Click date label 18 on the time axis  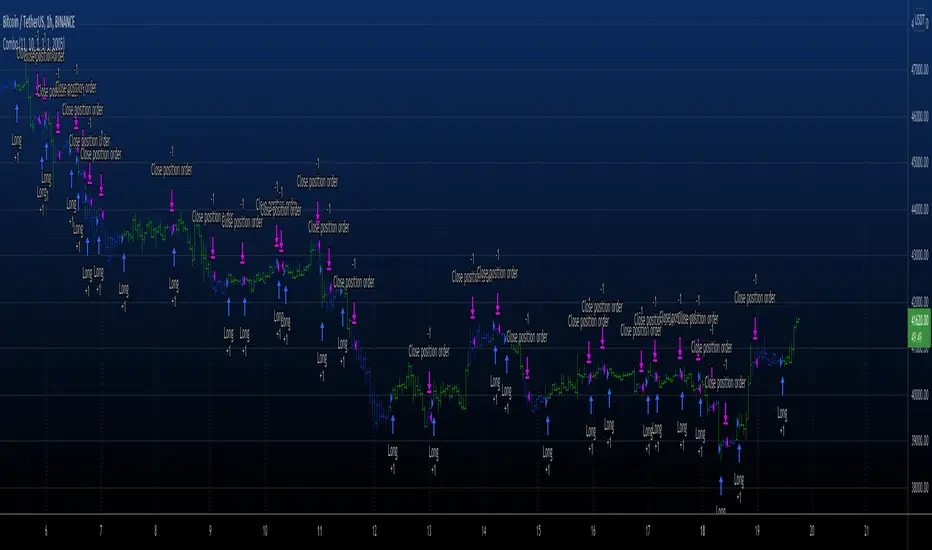click(x=702, y=530)
